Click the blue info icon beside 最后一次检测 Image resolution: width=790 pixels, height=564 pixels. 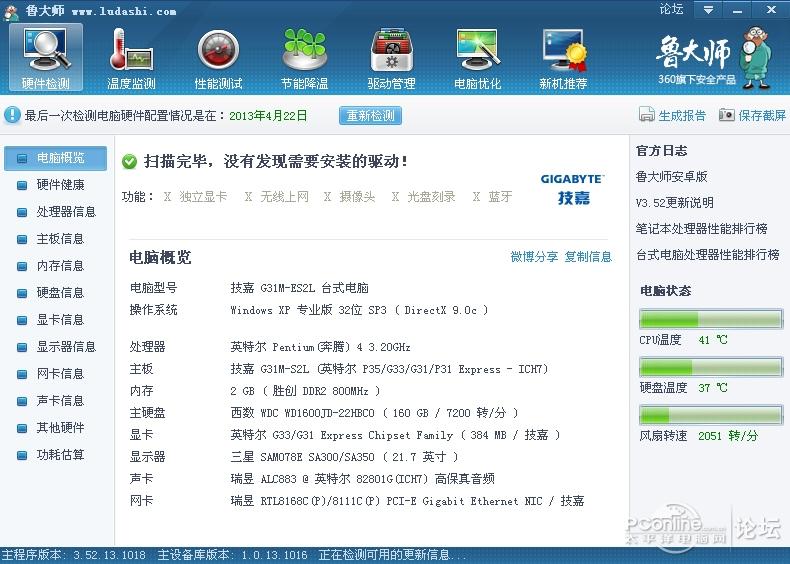[x=12, y=115]
